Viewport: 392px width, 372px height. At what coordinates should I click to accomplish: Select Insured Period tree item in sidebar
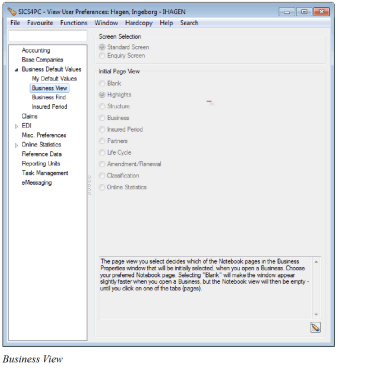[x=49, y=107]
